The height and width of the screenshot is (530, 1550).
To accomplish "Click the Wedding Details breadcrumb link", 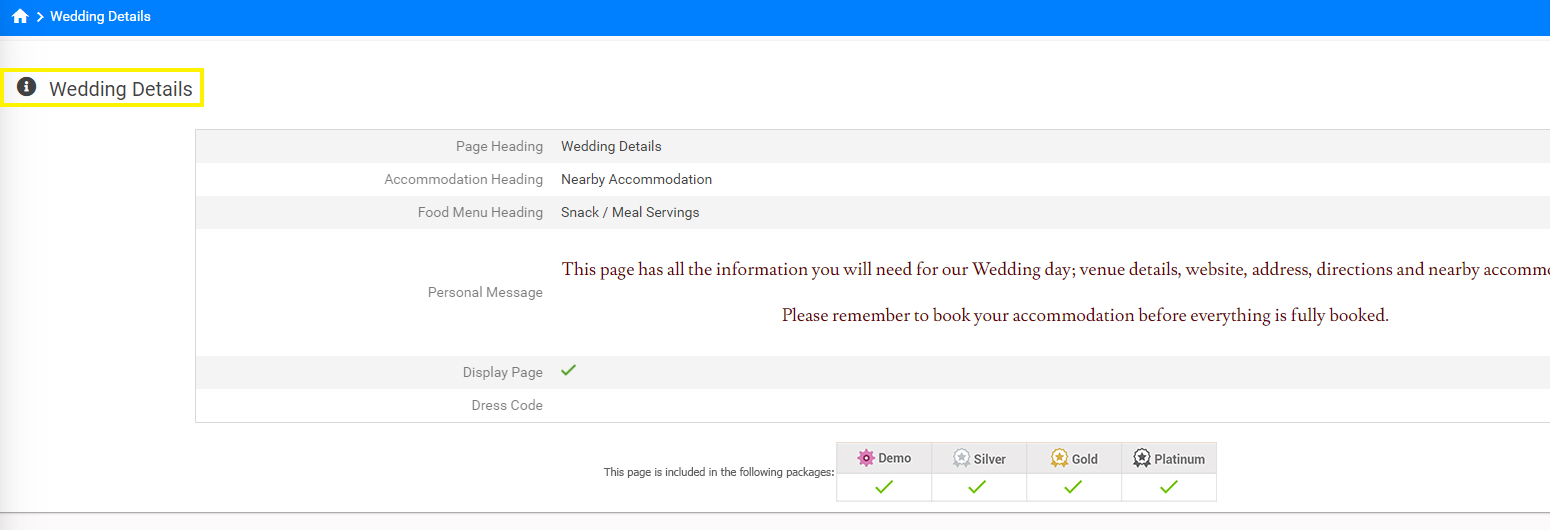I will pyautogui.click(x=100, y=16).
